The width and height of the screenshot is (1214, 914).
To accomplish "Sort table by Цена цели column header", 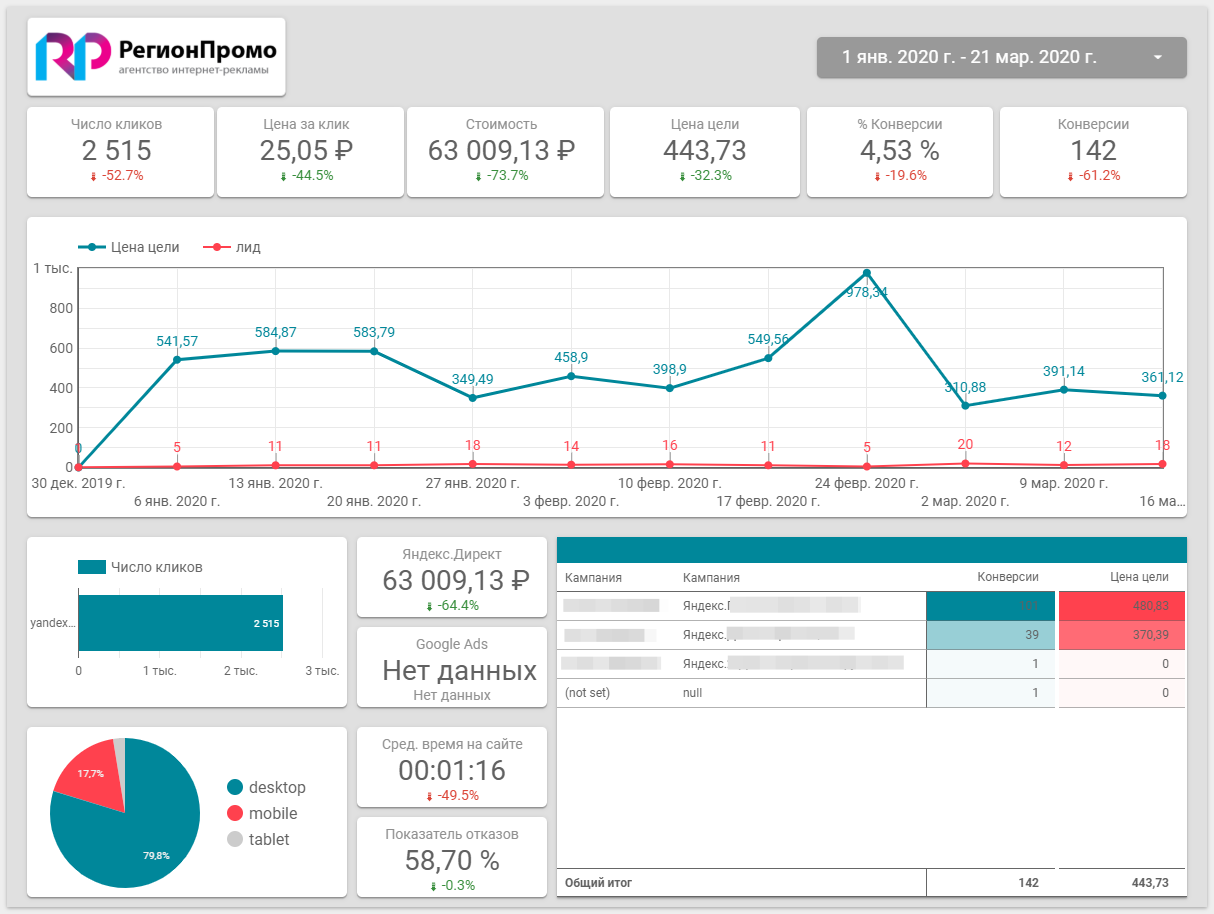I will (1140, 577).
